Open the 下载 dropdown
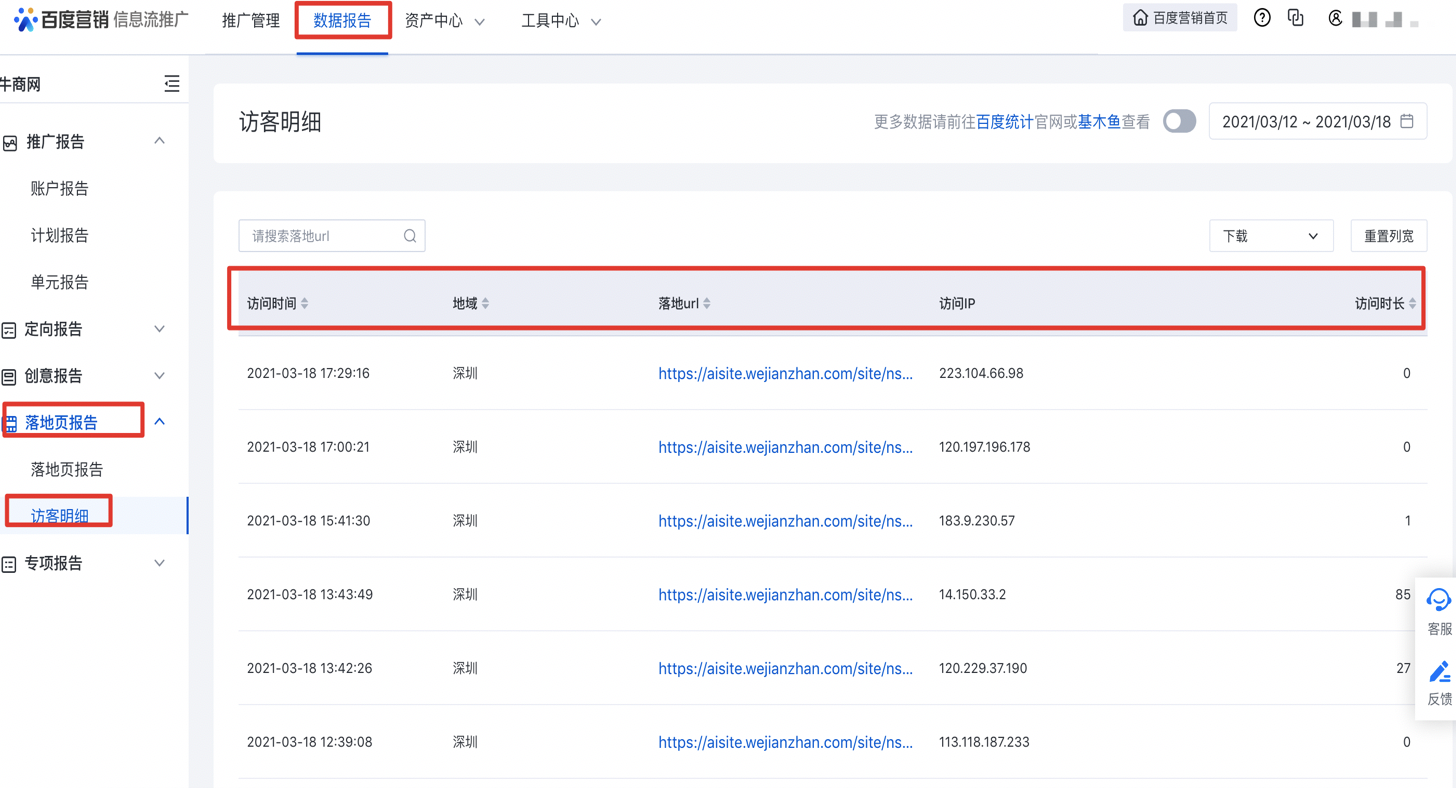 (1270, 236)
